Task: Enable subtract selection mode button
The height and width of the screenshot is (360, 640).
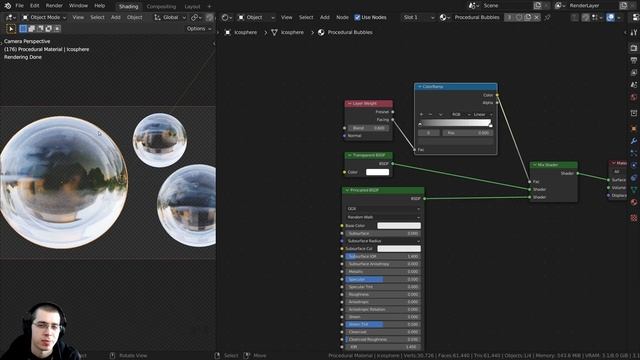Action: pos(40,29)
